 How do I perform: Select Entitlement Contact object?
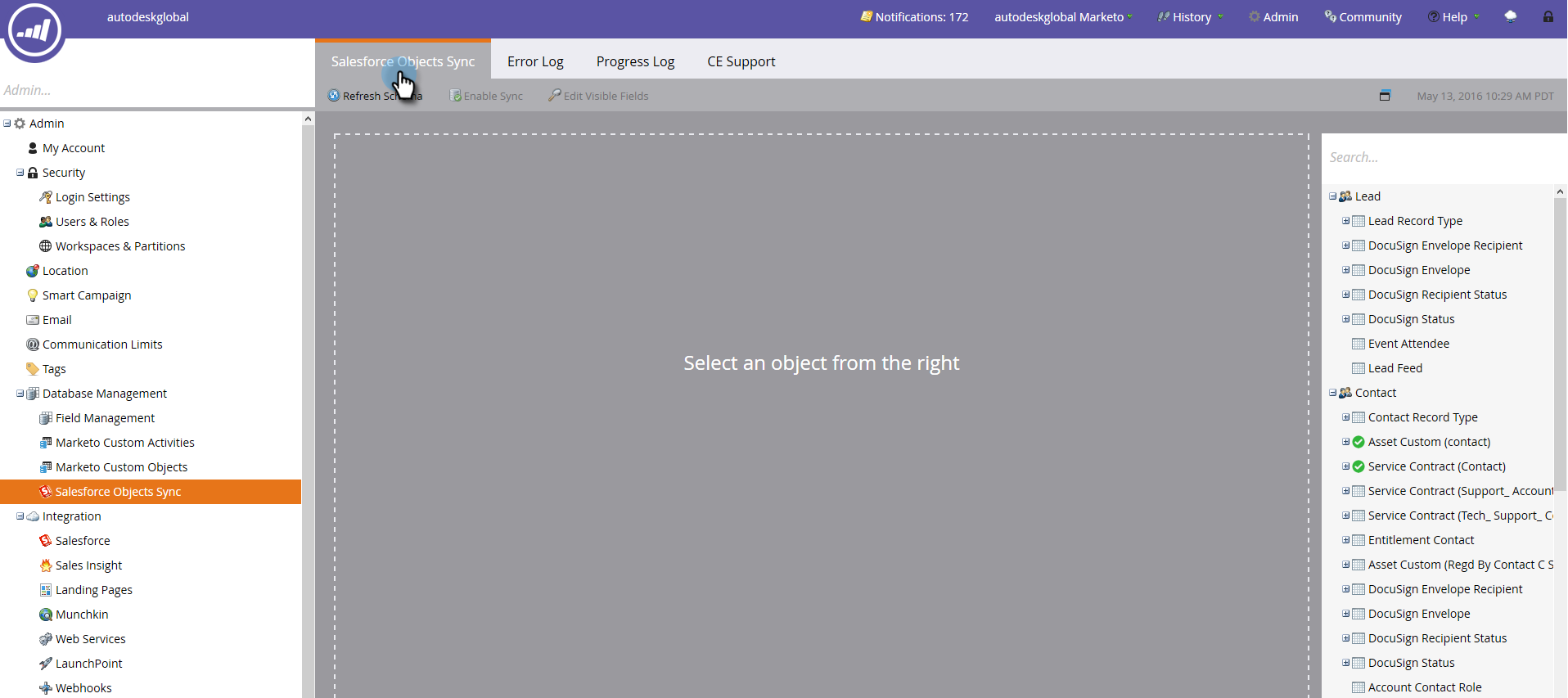1421,540
